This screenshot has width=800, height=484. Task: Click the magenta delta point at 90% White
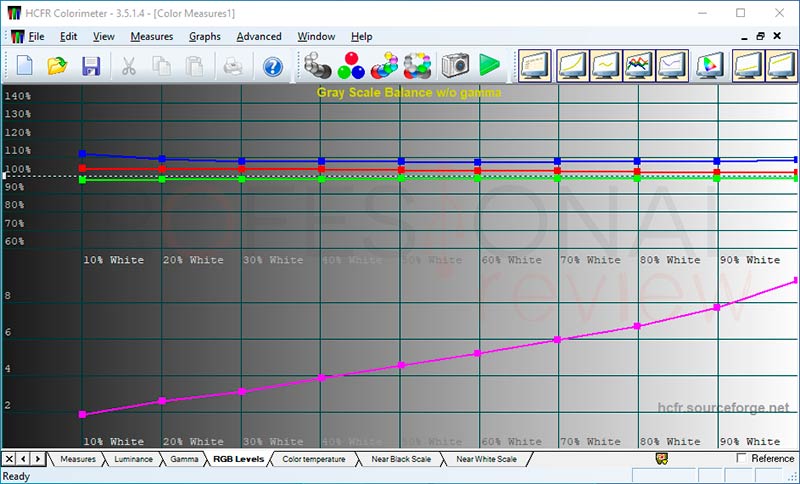point(717,308)
